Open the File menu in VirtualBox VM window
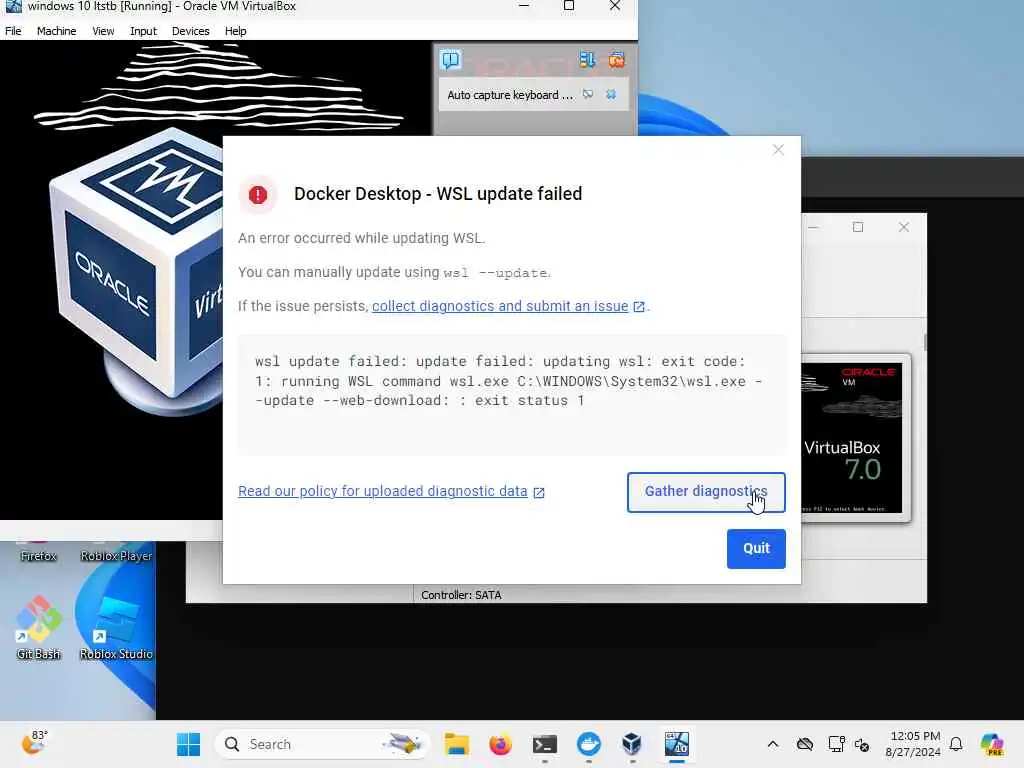This screenshot has height=768, width=1024. click(13, 31)
